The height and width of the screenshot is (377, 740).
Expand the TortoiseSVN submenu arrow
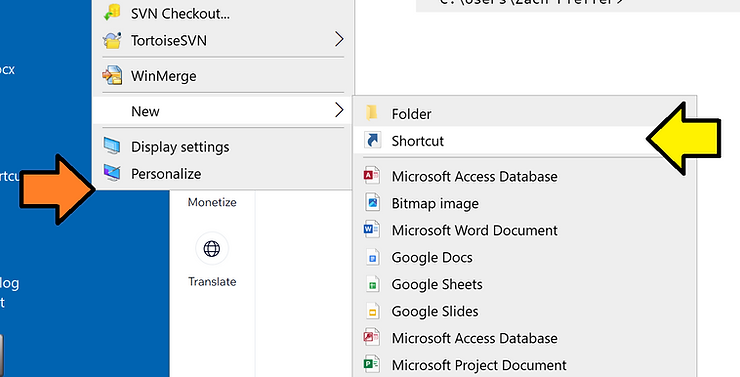click(x=339, y=39)
